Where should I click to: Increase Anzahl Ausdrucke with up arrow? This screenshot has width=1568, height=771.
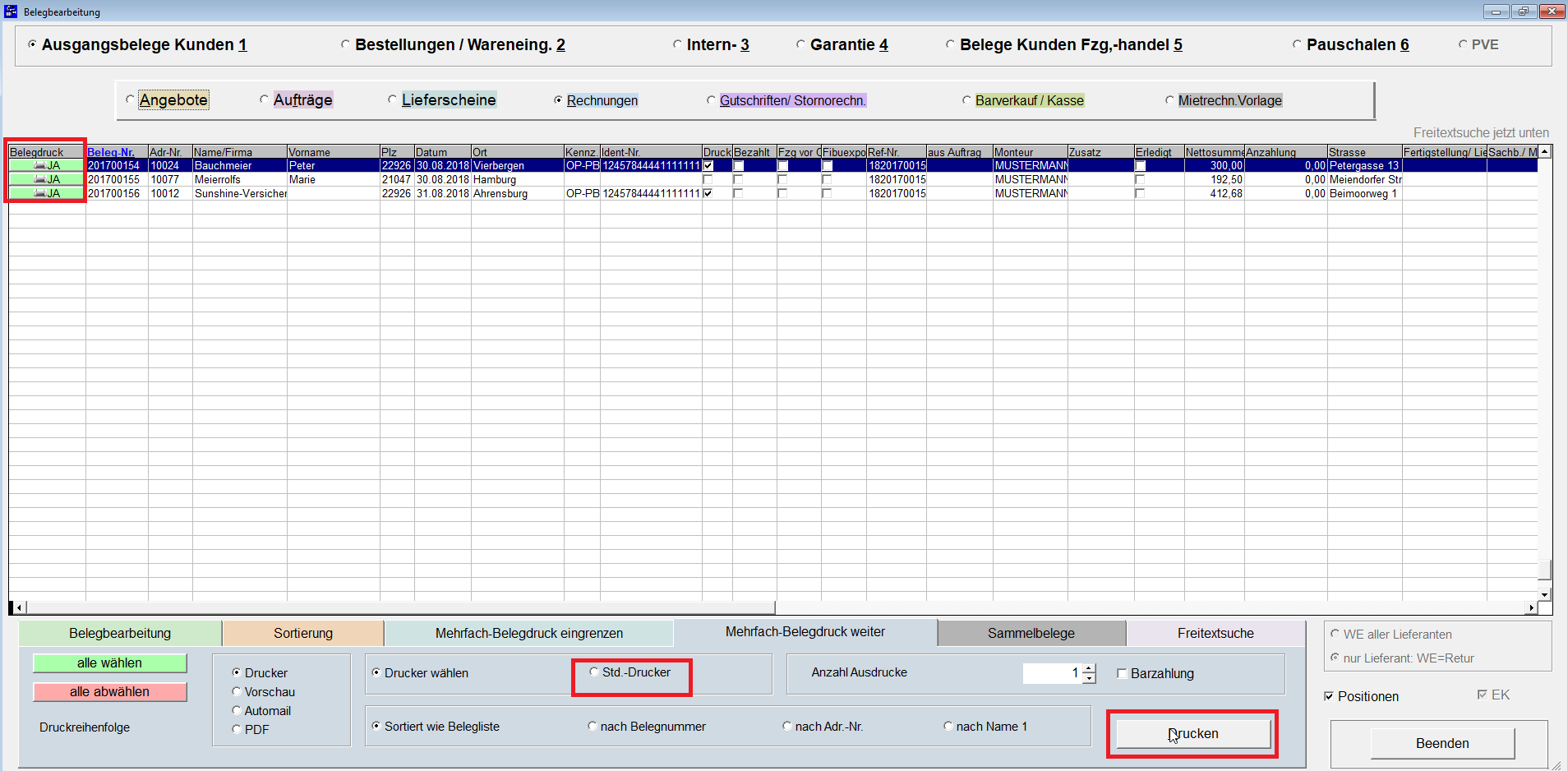pos(1090,668)
